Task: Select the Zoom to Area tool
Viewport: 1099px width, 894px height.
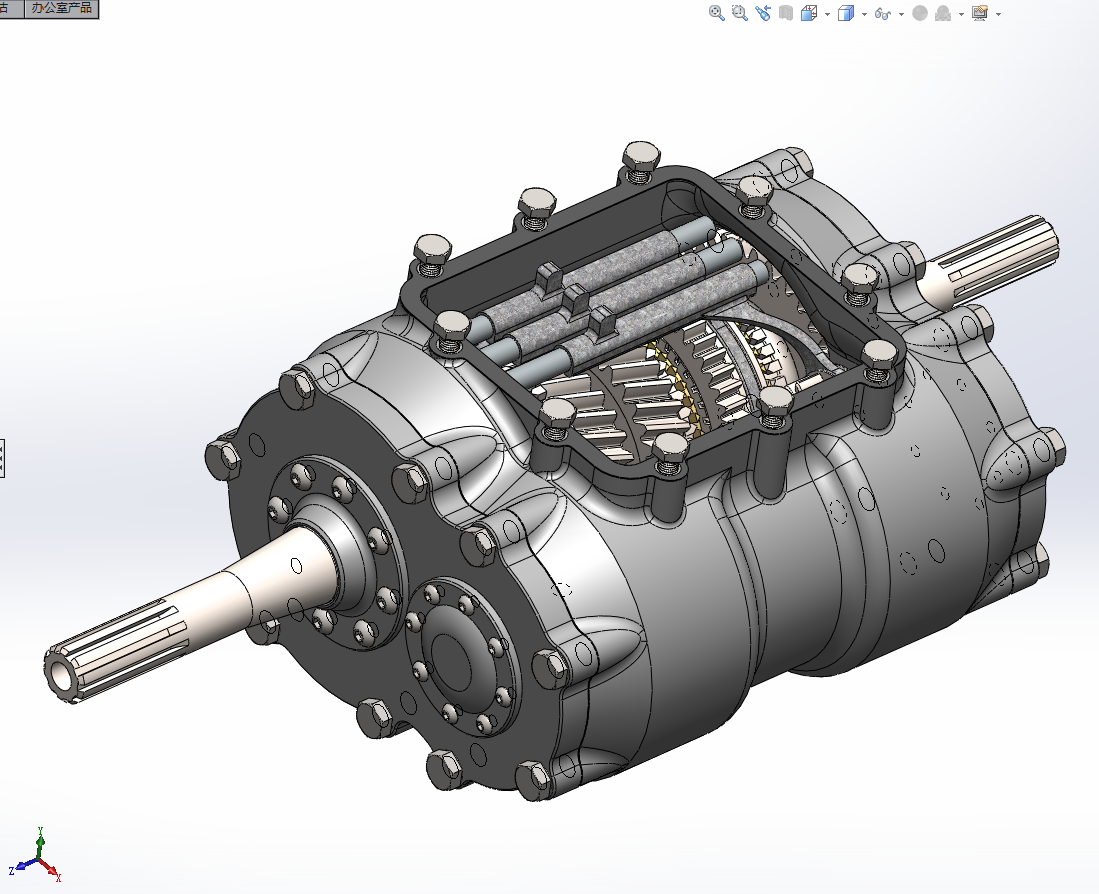Action: pyautogui.click(x=739, y=13)
